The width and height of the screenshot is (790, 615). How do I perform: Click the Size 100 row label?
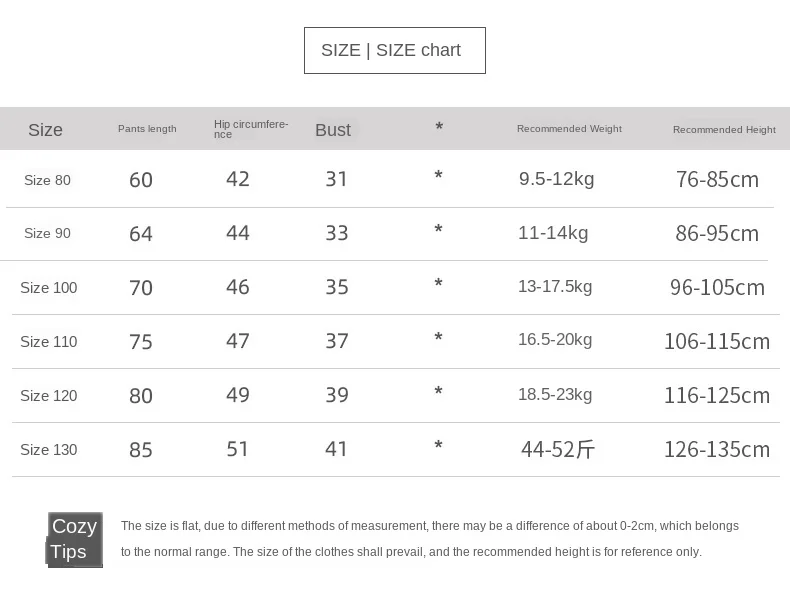[49, 288]
